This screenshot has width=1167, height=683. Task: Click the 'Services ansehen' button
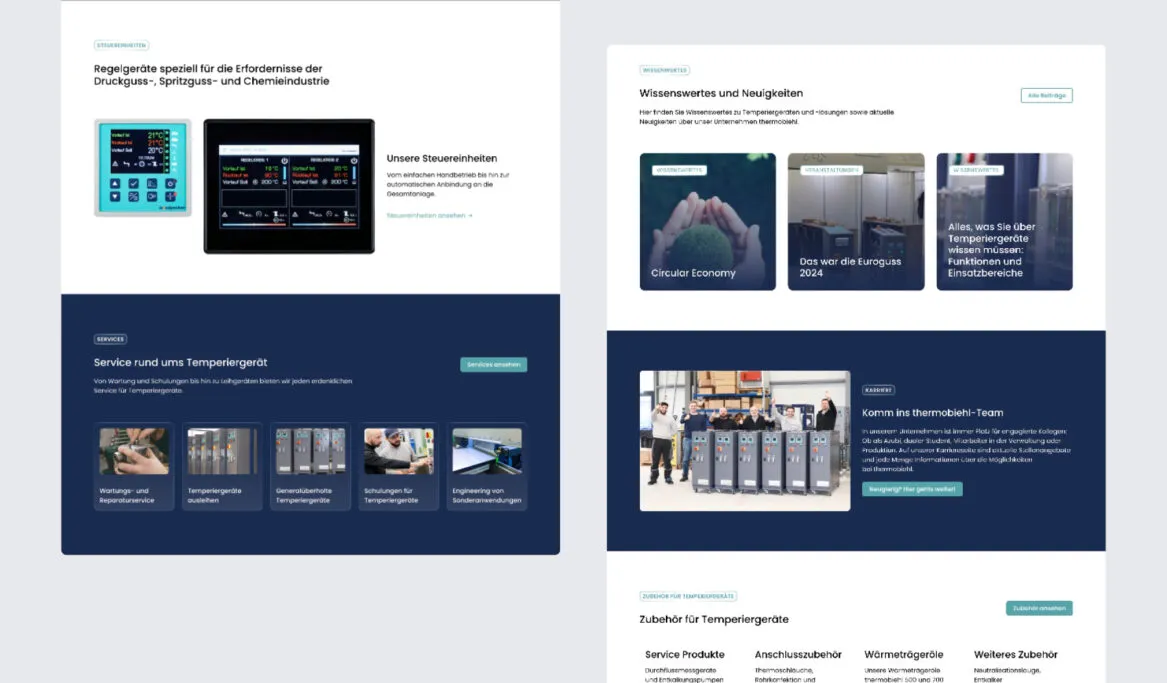(493, 365)
